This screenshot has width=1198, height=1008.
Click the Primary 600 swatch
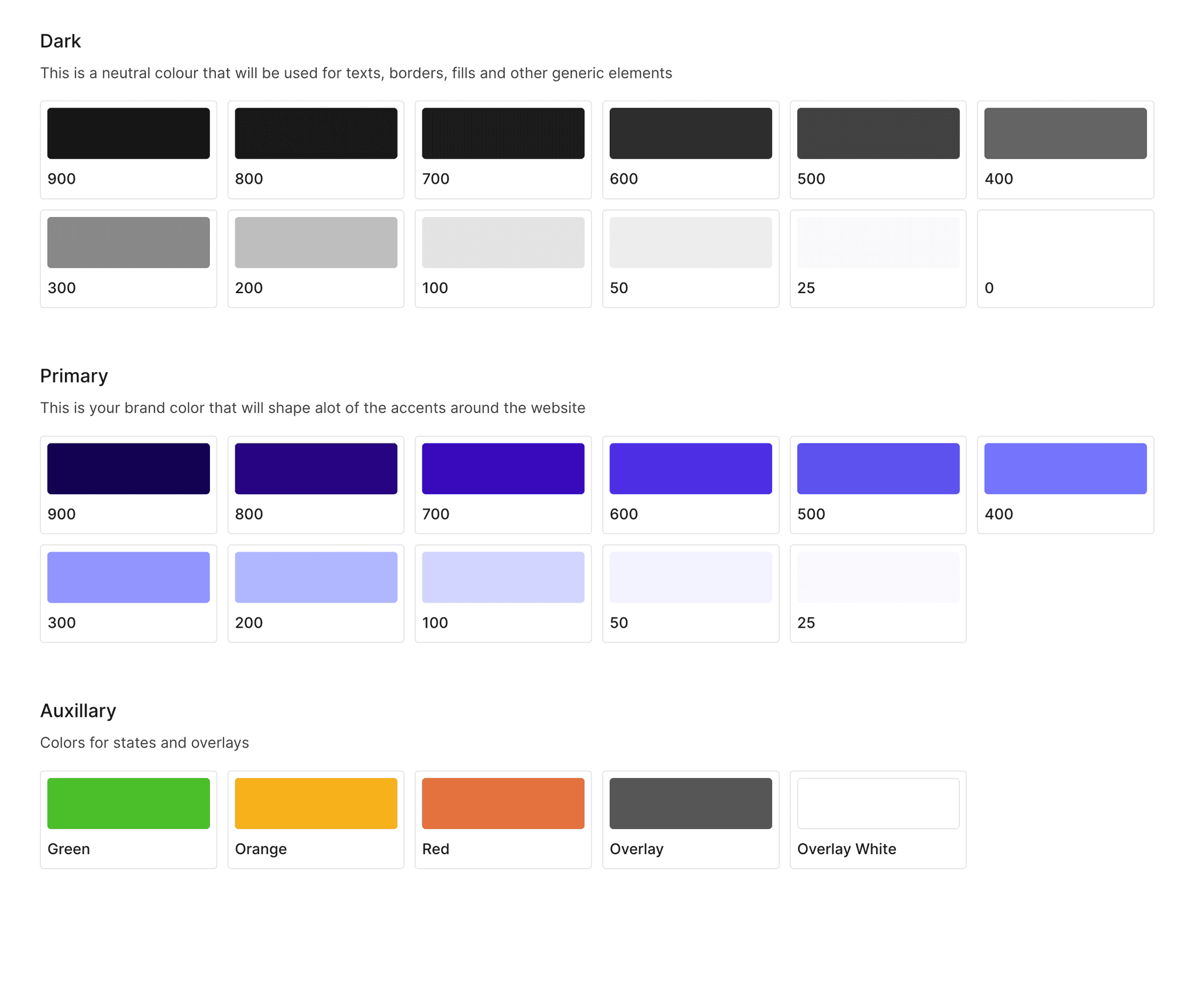690,468
